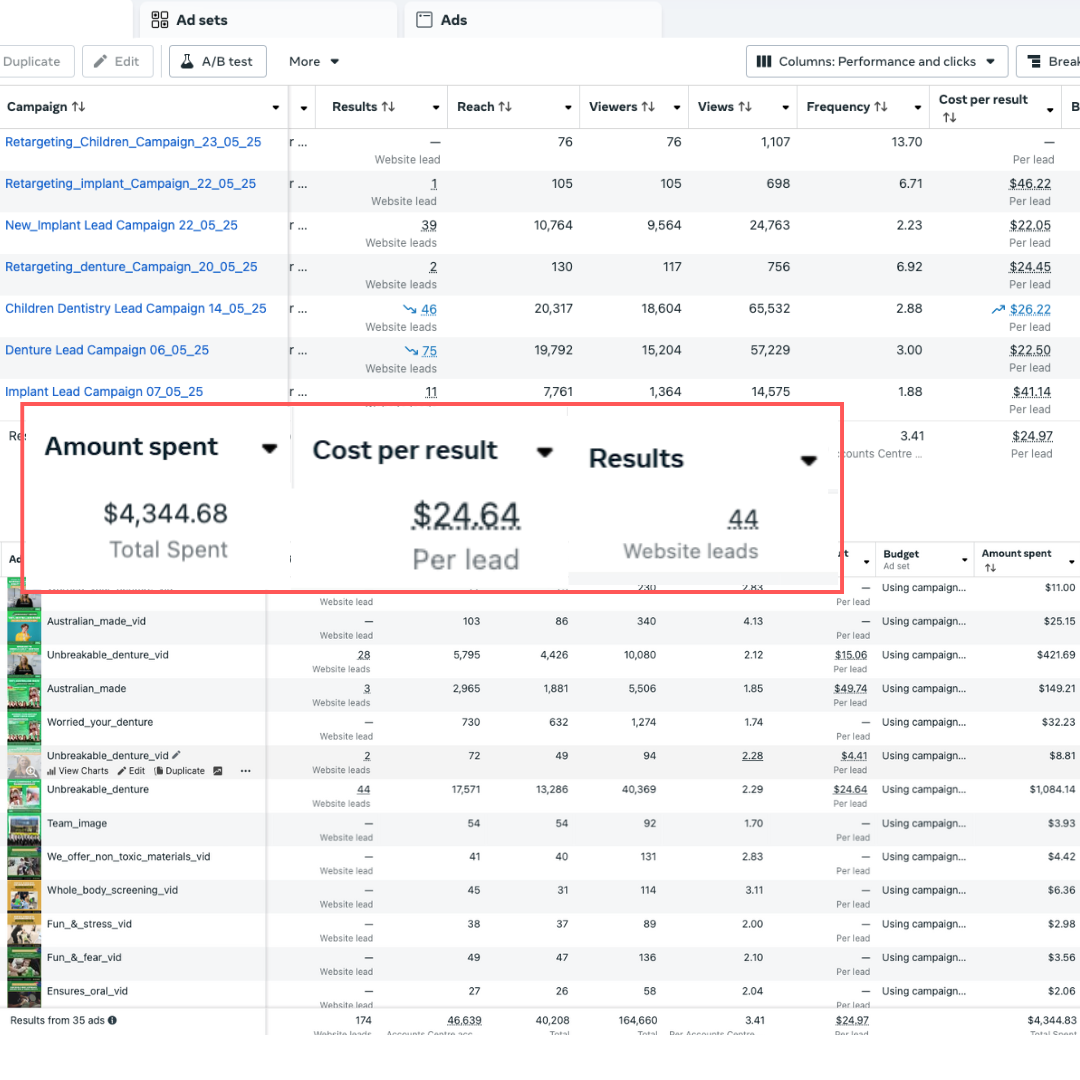Click the info icon next to Results from 35 ads
1080x1080 pixels.
click(112, 1020)
